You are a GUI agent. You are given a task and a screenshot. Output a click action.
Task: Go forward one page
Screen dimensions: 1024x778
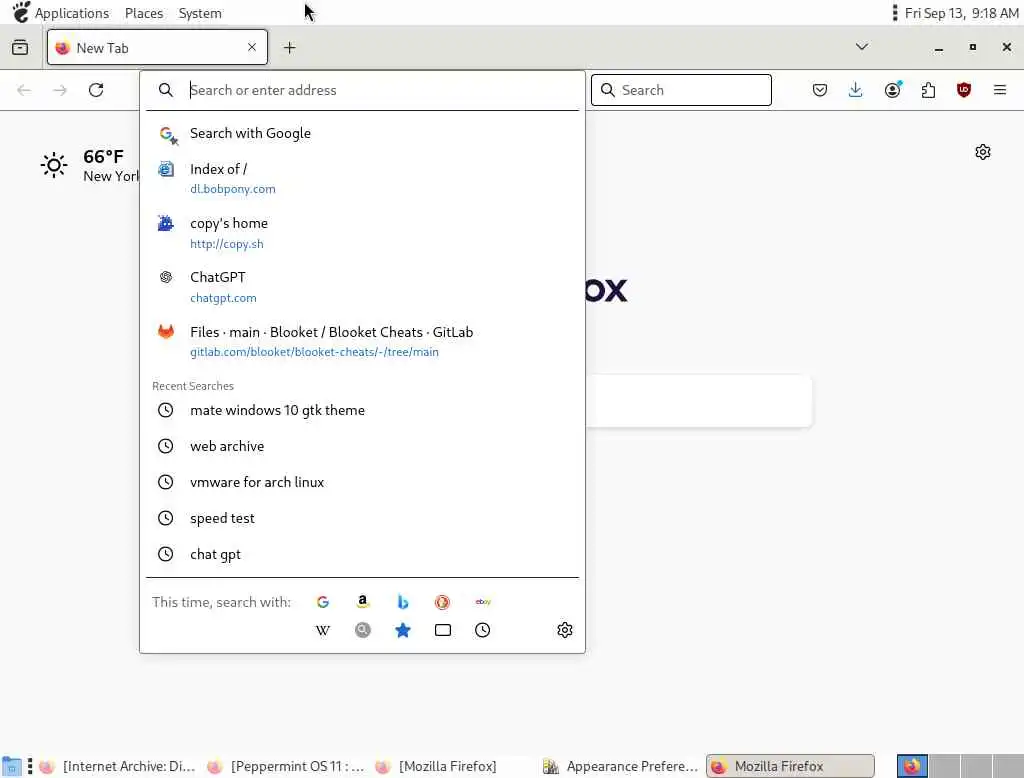click(60, 90)
